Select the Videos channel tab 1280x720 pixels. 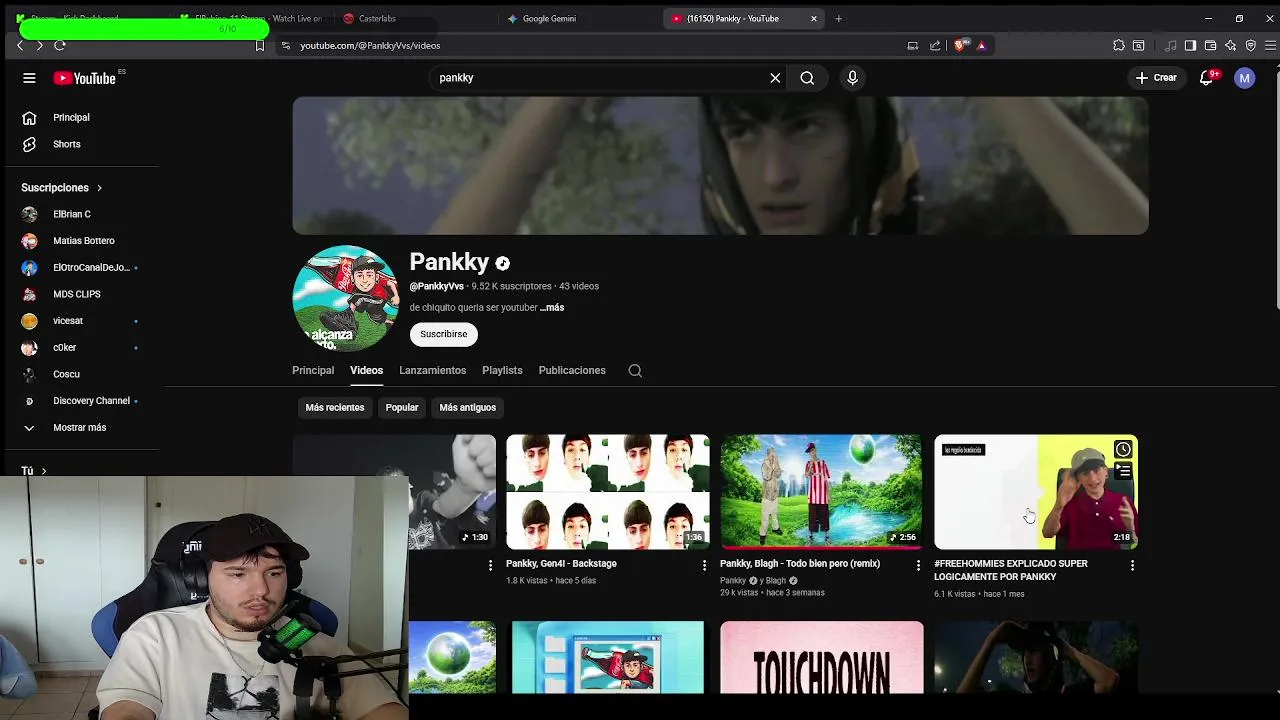tap(366, 370)
